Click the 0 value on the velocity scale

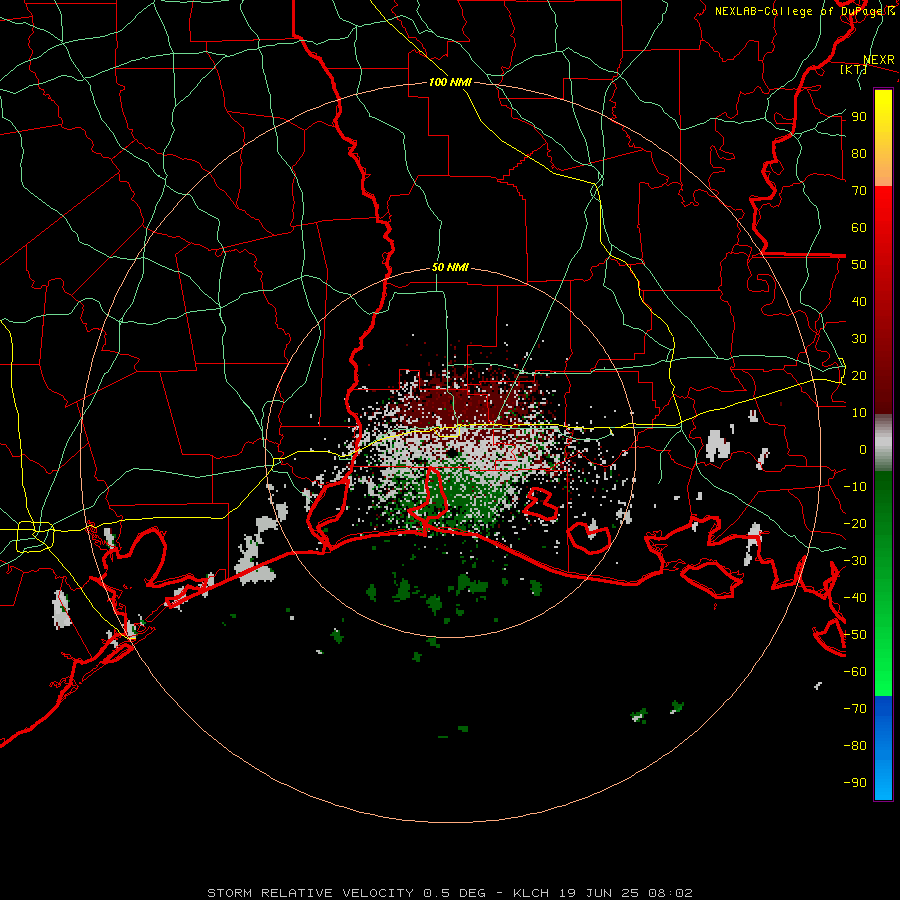863,449
